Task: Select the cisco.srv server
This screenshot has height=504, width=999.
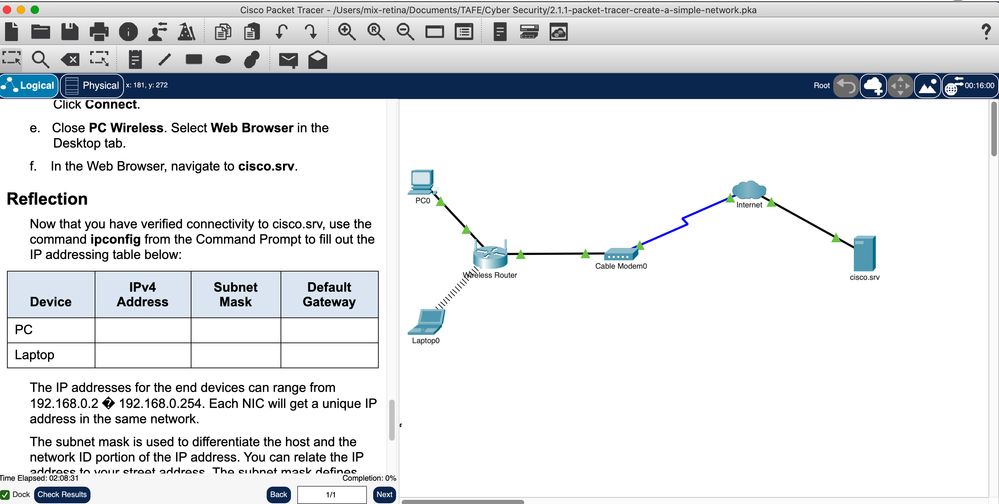Action: (865, 254)
